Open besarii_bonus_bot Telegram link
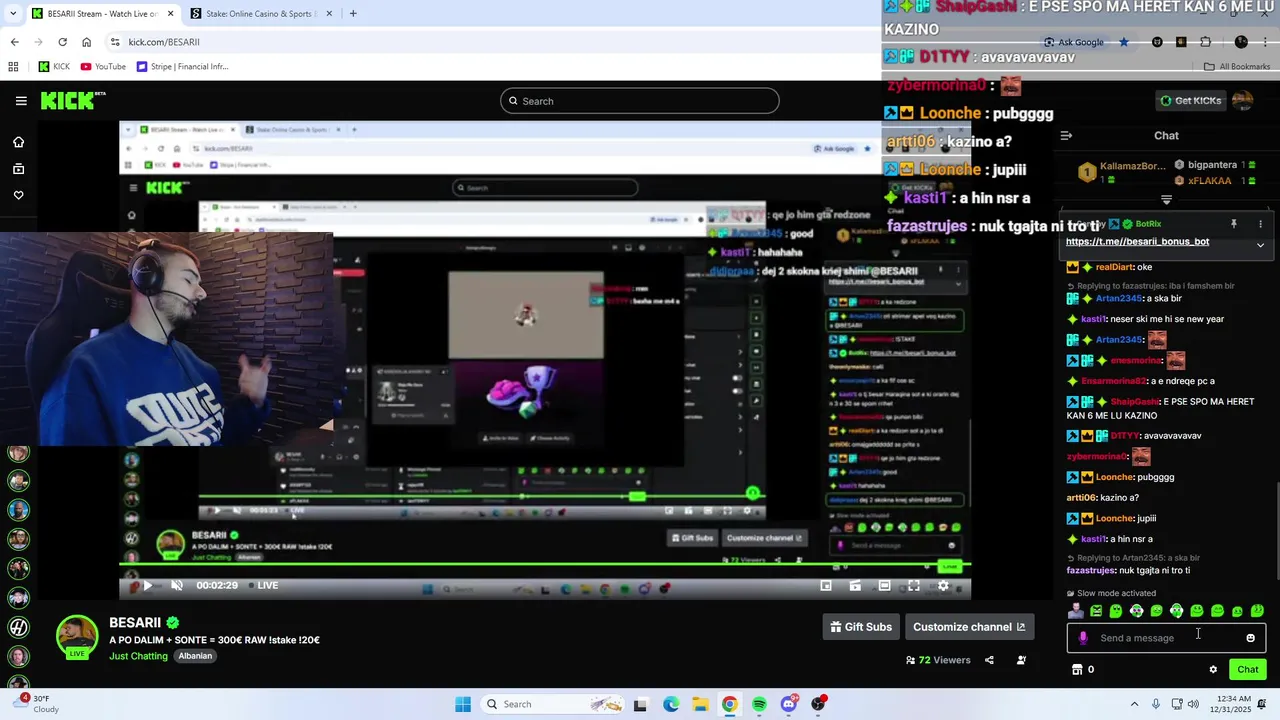 pyautogui.click(x=1137, y=241)
